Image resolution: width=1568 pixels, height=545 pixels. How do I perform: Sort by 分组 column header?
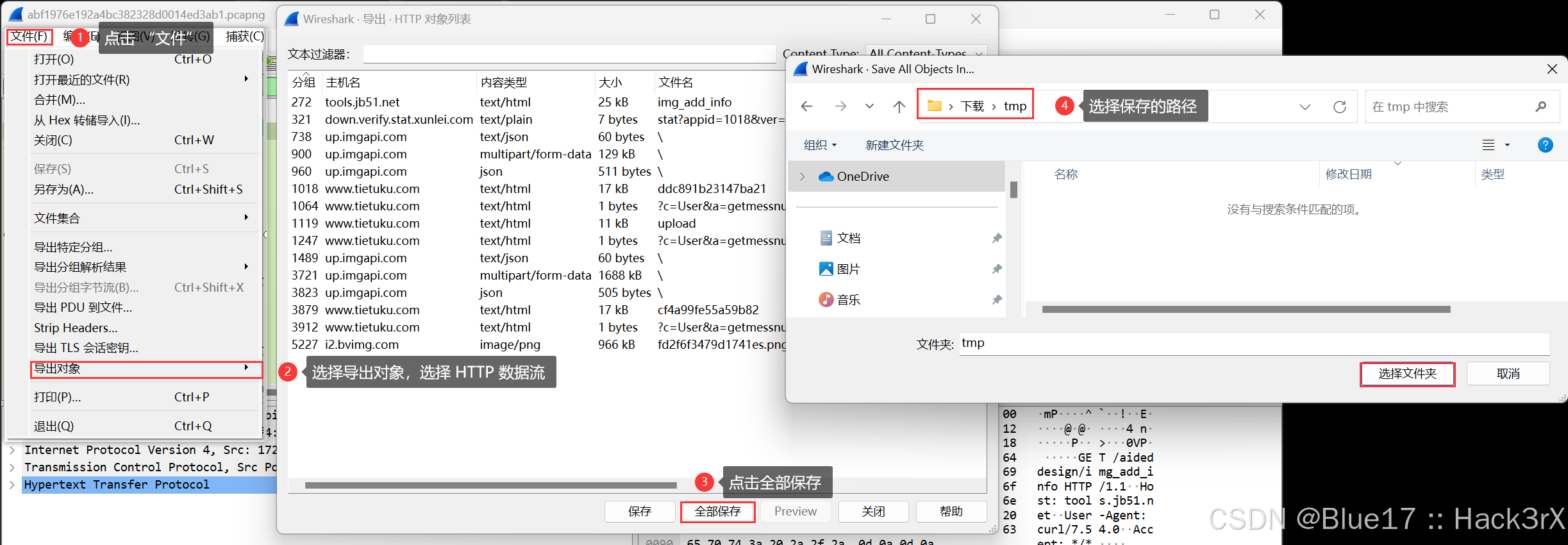pyautogui.click(x=304, y=82)
